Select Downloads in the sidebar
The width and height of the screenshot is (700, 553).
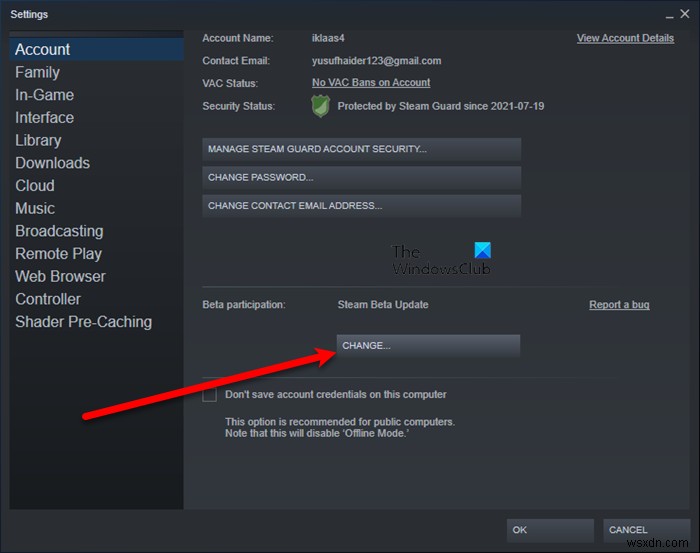53,163
